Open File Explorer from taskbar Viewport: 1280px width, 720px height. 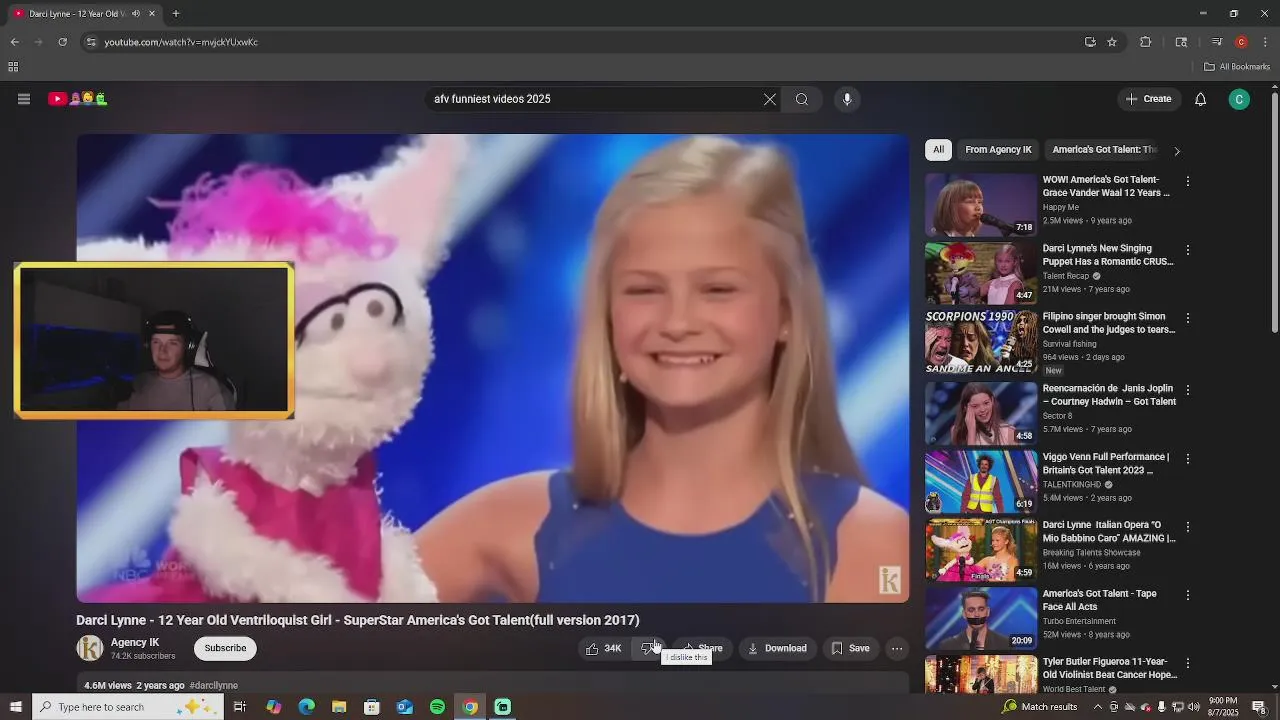(x=339, y=707)
